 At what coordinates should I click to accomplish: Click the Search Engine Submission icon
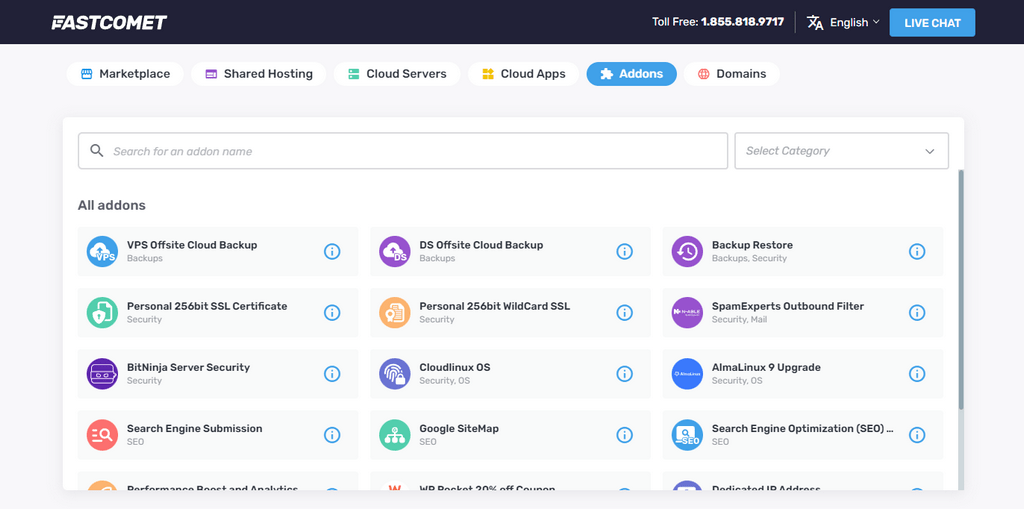point(103,435)
